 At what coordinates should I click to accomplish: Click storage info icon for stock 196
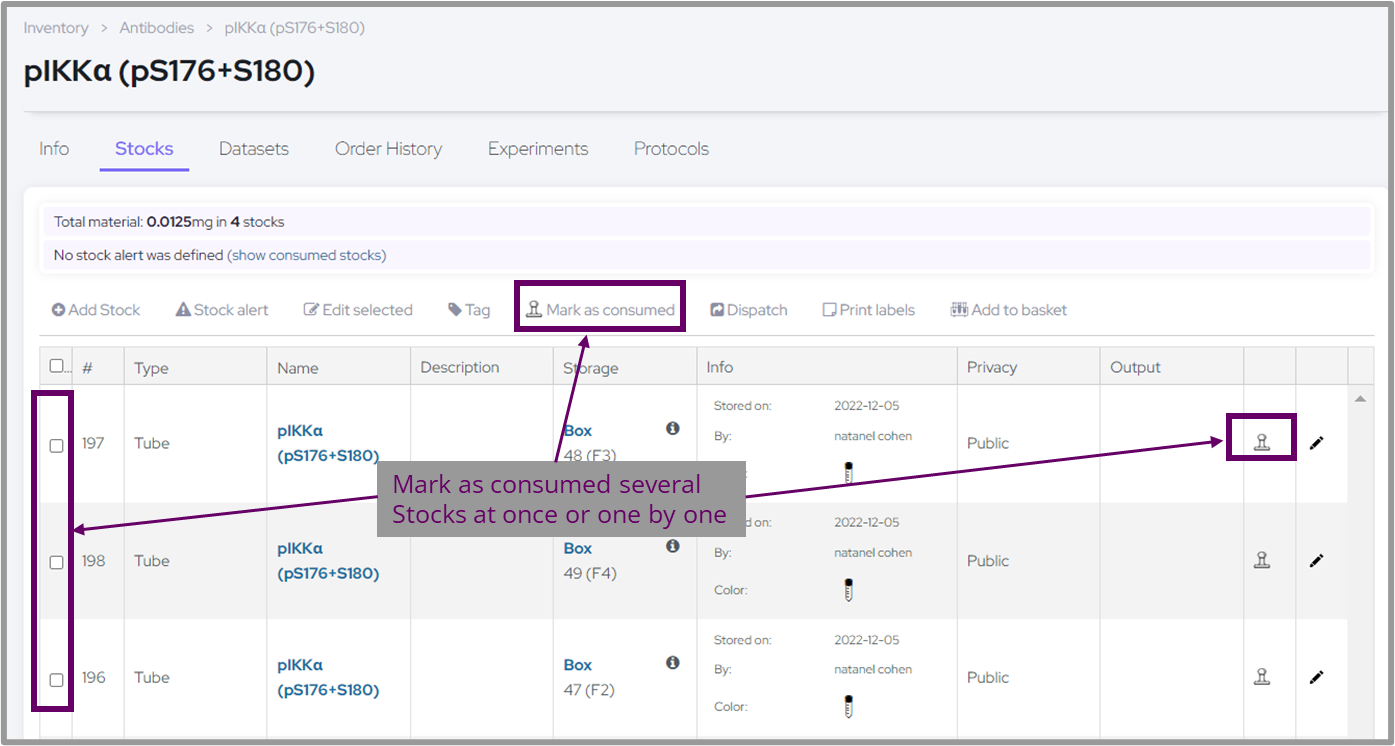[673, 663]
